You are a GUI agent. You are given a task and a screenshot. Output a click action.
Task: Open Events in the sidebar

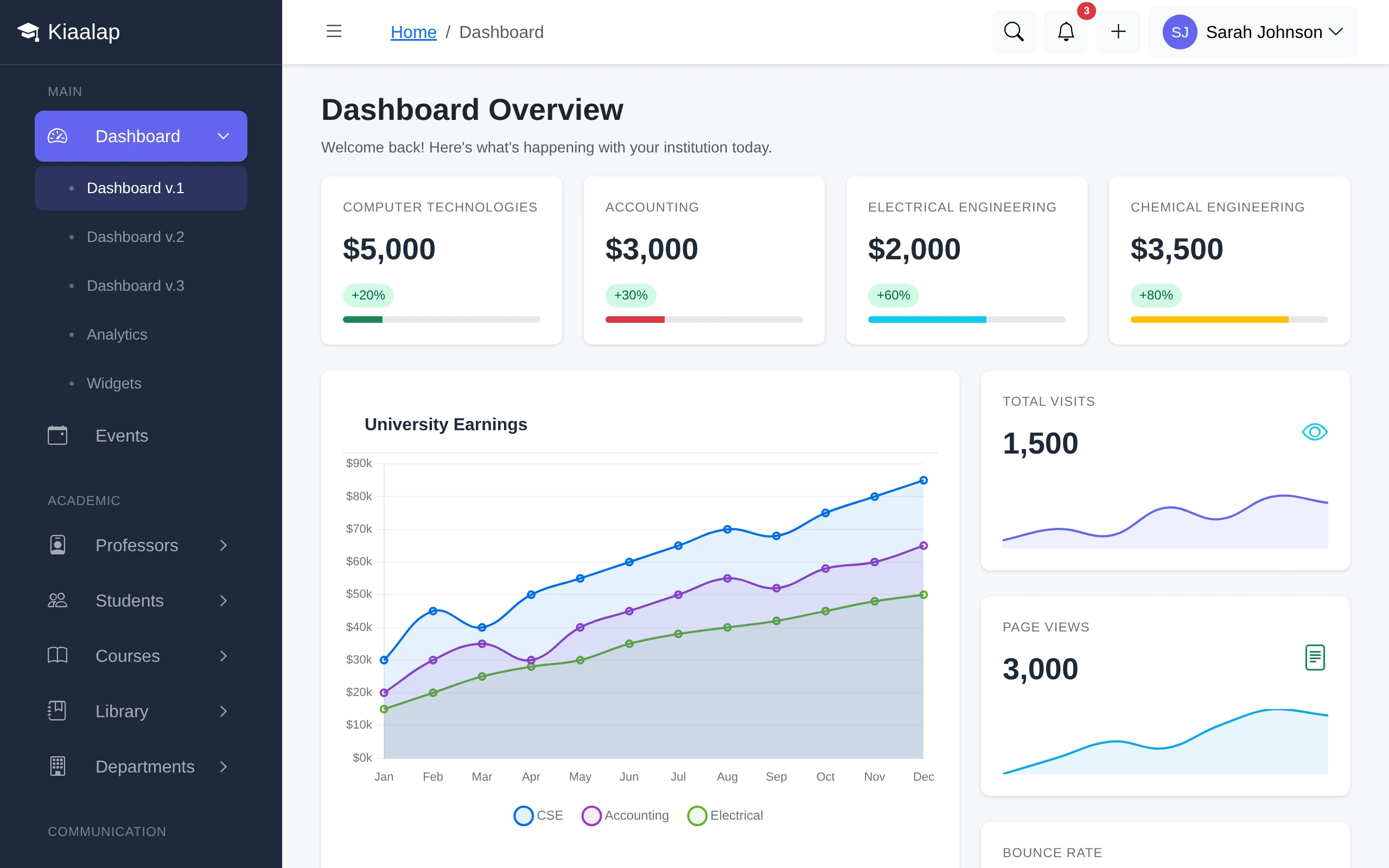[141, 436]
